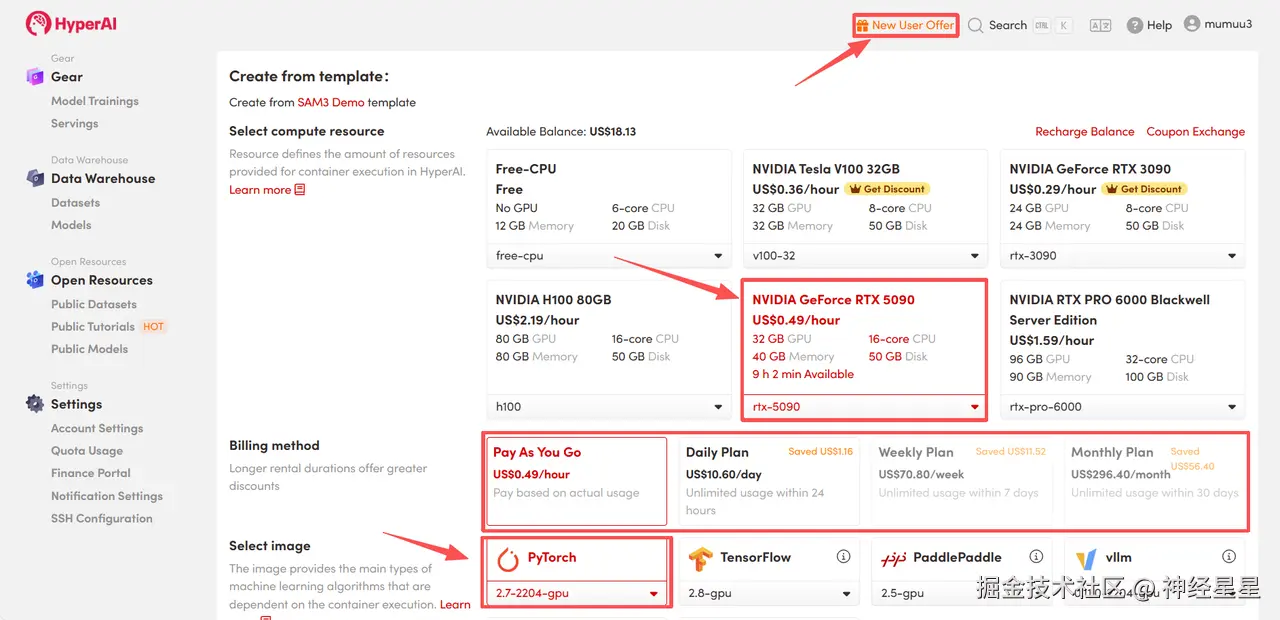Choose the Monthly Plan billing method
The height and width of the screenshot is (620, 1280).
(x=1154, y=480)
